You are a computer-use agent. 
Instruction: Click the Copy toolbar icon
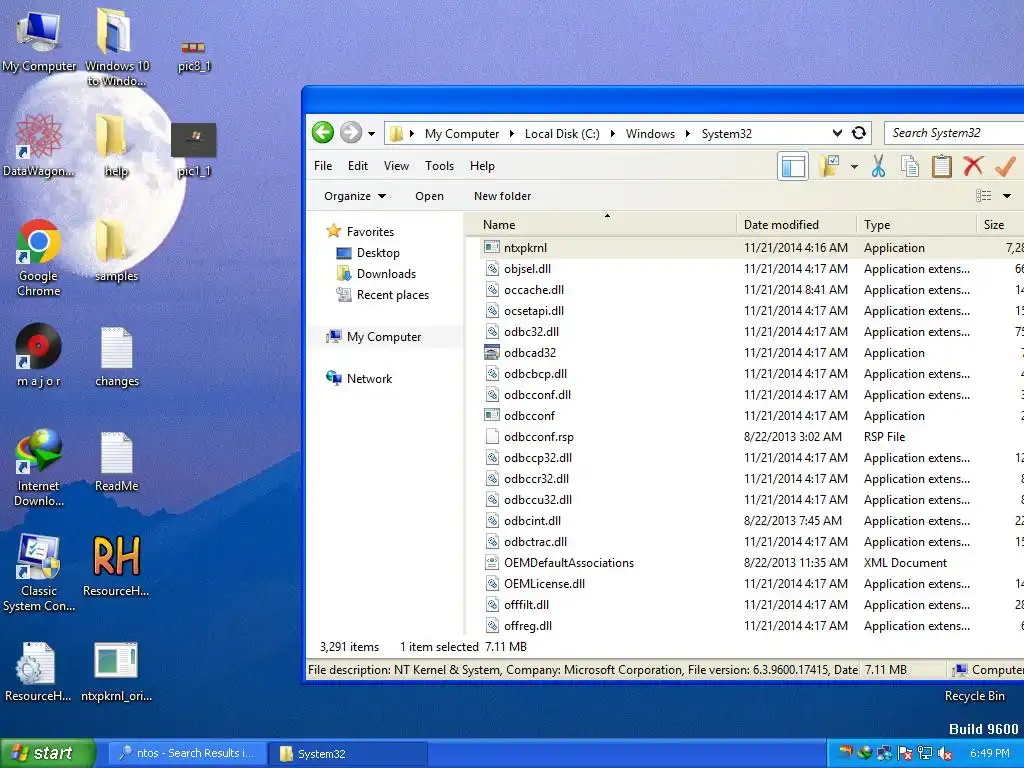coord(910,167)
